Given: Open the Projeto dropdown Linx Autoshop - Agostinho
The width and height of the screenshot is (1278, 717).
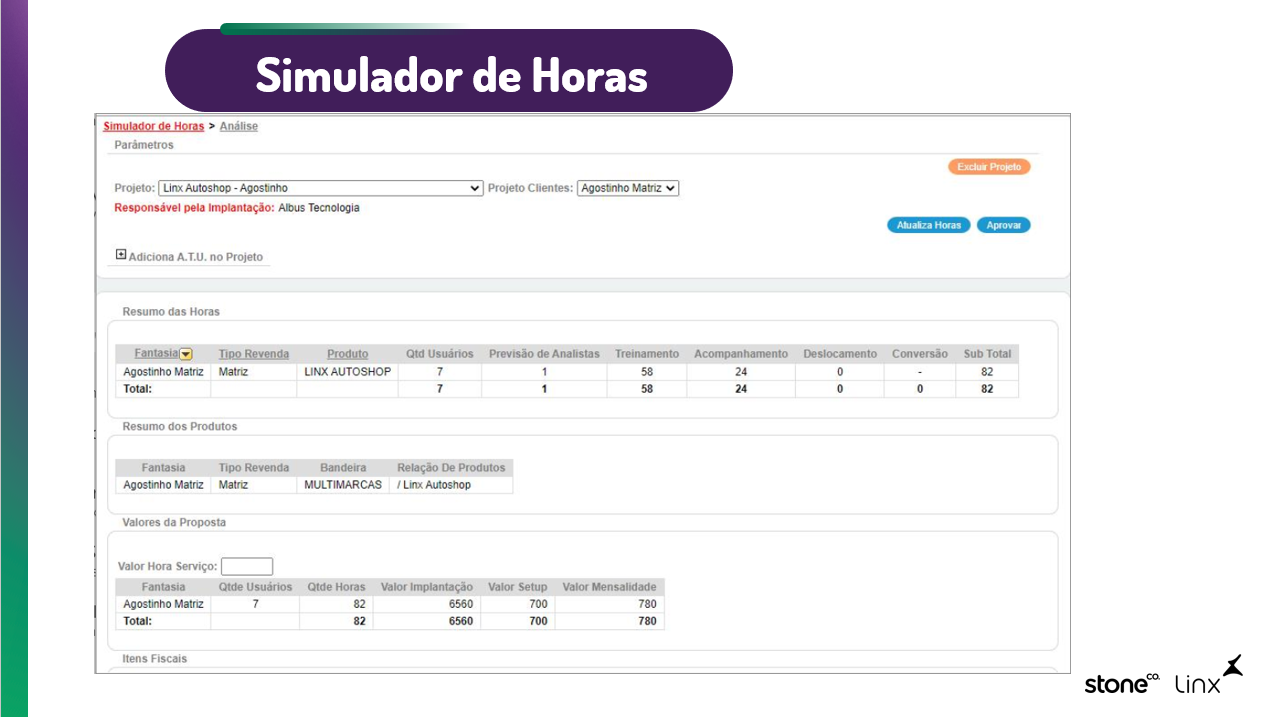Looking at the screenshot, I should tap(321, 188).
